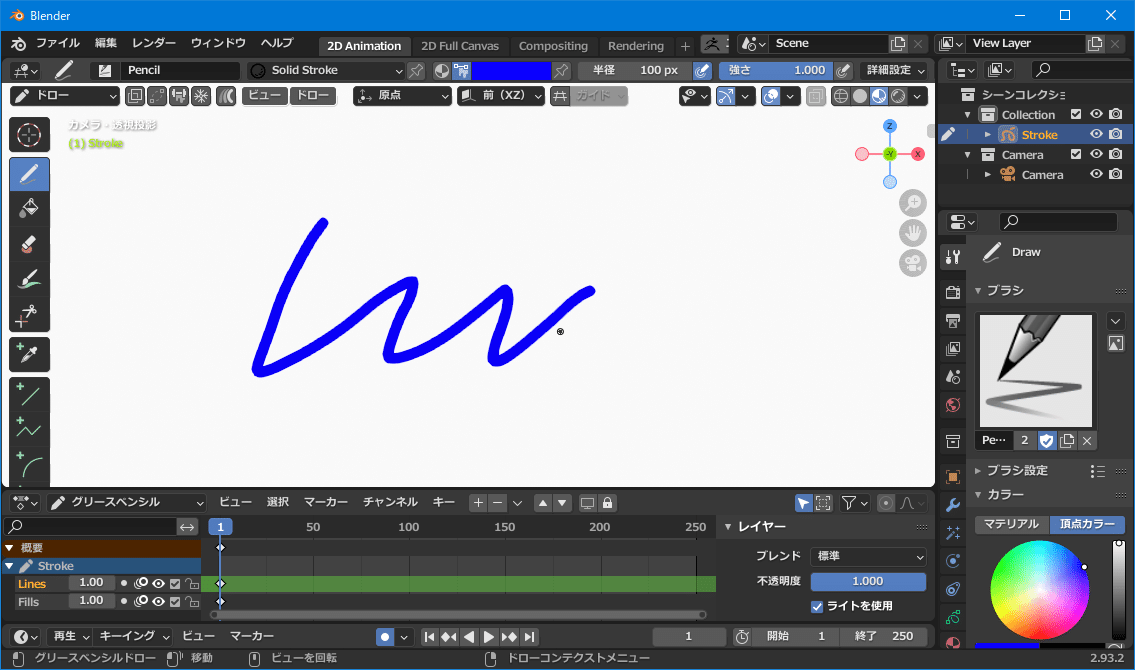This screenshot has height=670, width=1135.
Task: Jump to the timeline end frame
Action: point(530,637)
